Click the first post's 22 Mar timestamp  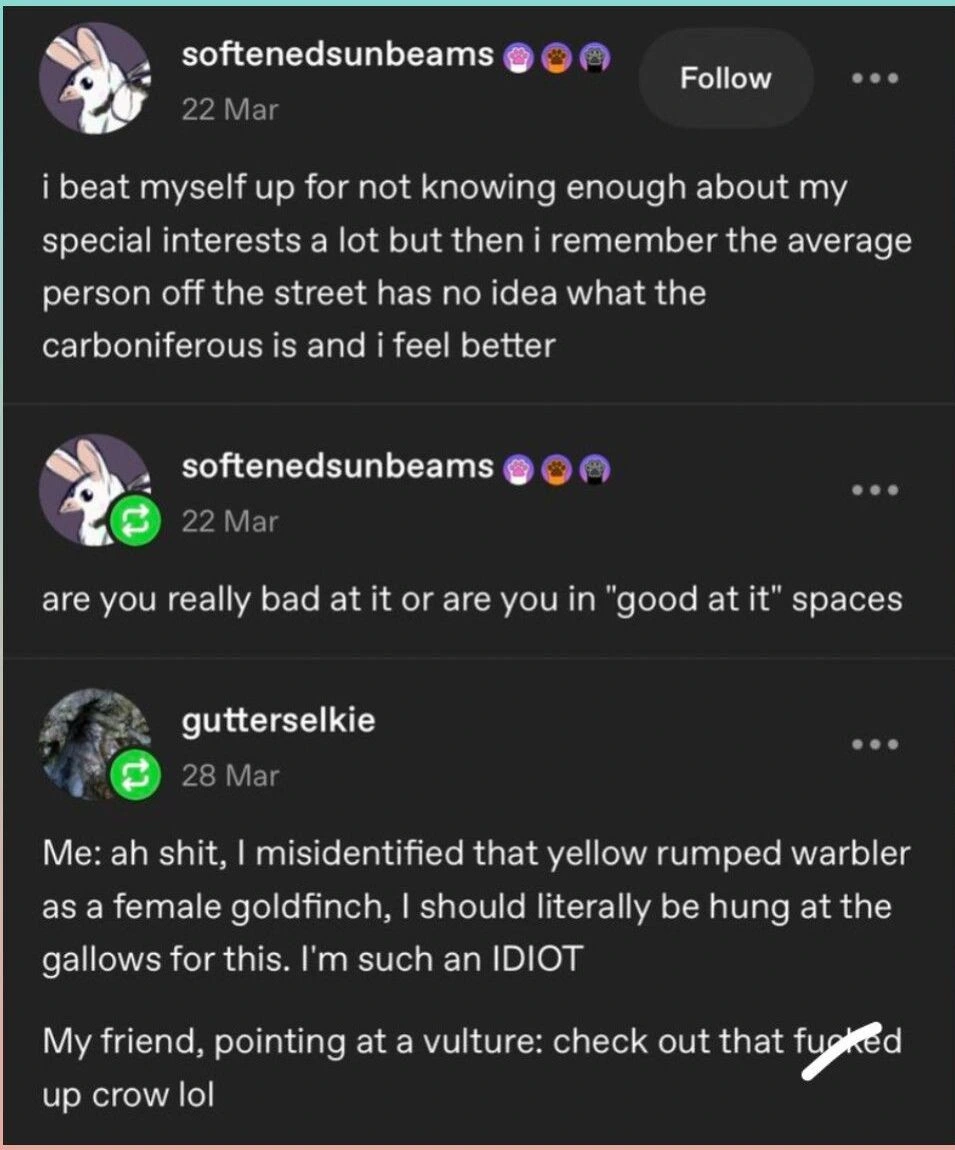pyautogui.click(x=230, y=109)
